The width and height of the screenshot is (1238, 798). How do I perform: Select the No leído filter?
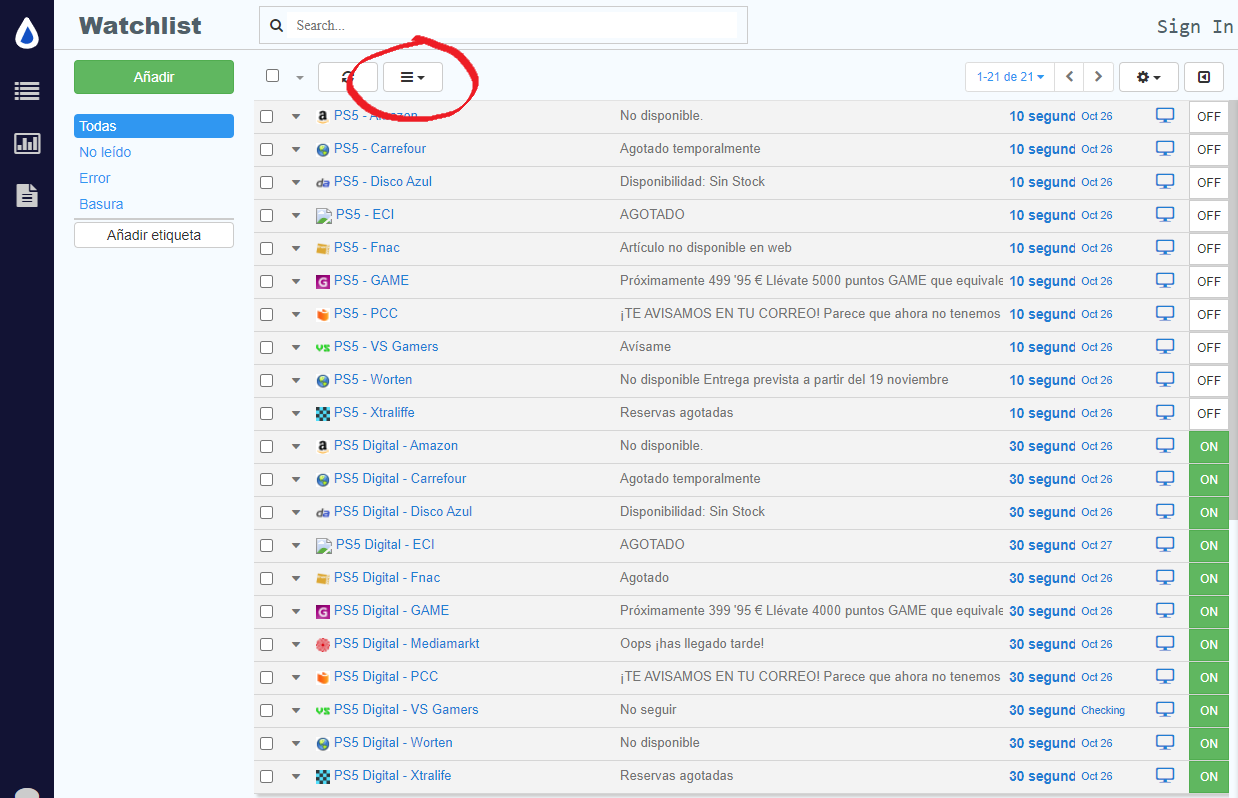click(105, 152)
